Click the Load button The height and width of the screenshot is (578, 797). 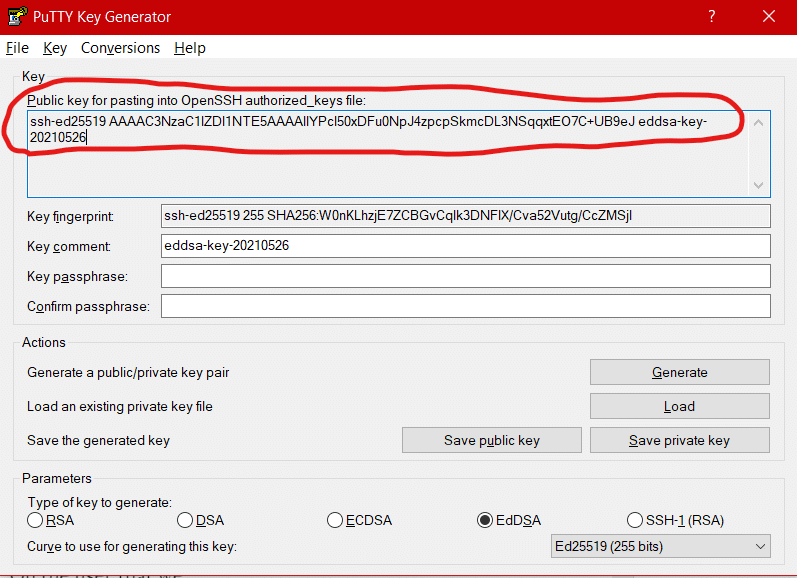click(x=680, y=406)
